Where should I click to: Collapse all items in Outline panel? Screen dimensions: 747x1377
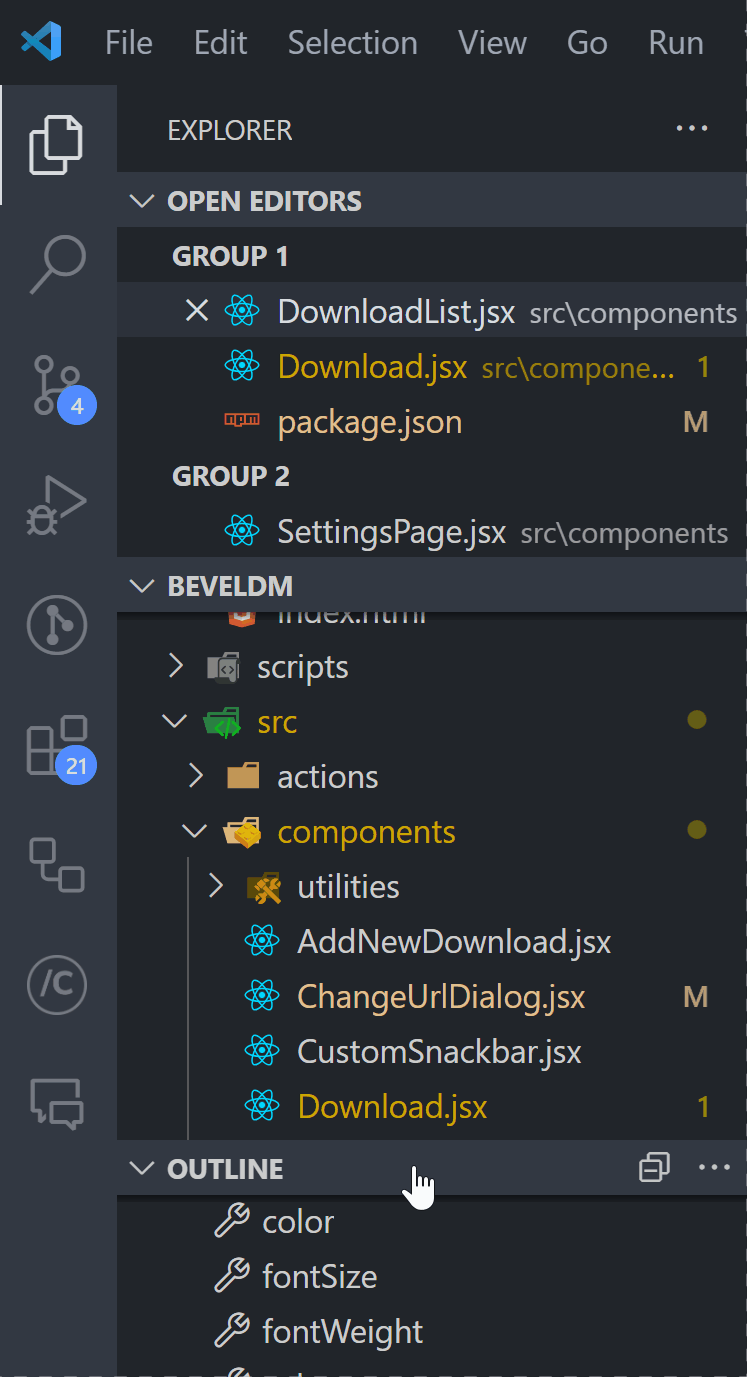pyautogui.click(x=654, y=1167)
